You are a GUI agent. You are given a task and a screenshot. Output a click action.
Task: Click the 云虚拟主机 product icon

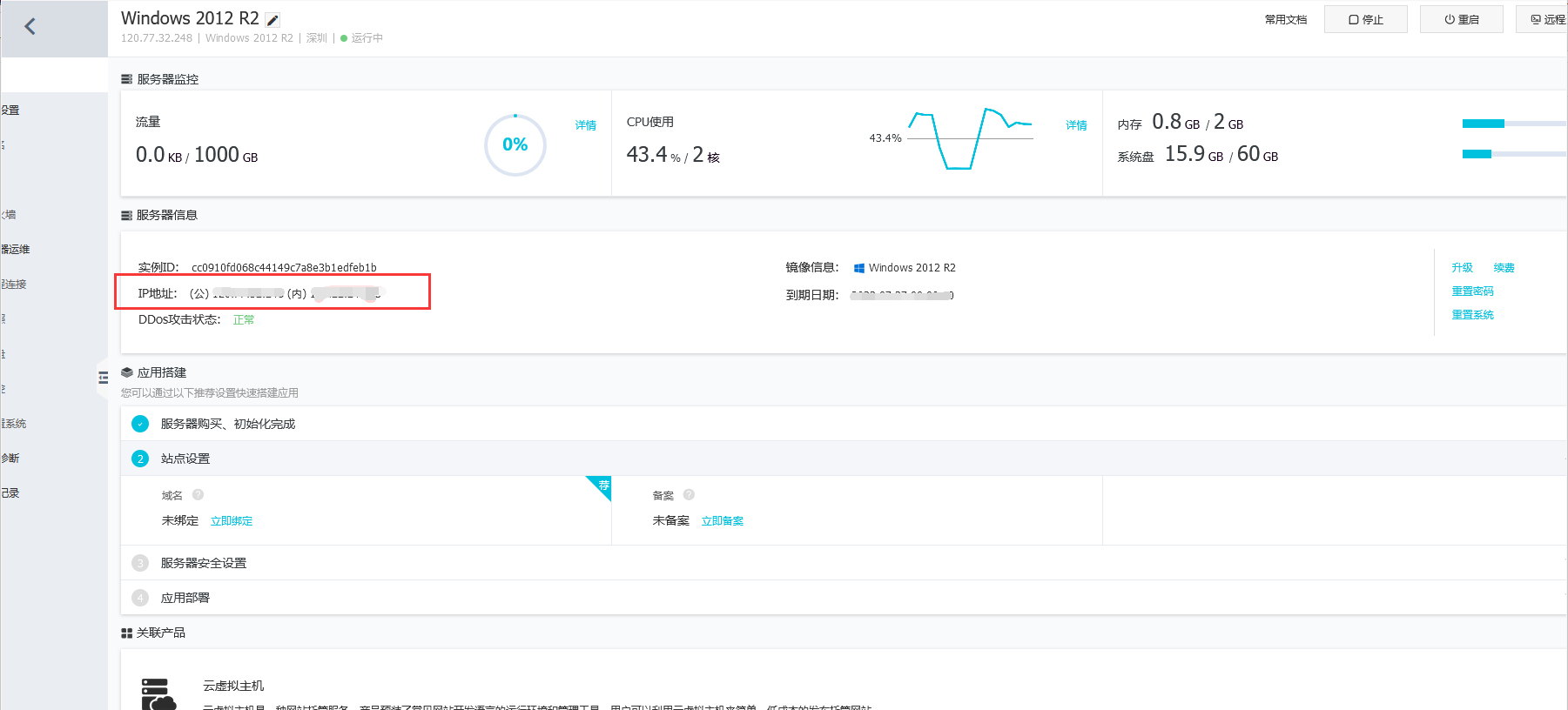point(158,695)
